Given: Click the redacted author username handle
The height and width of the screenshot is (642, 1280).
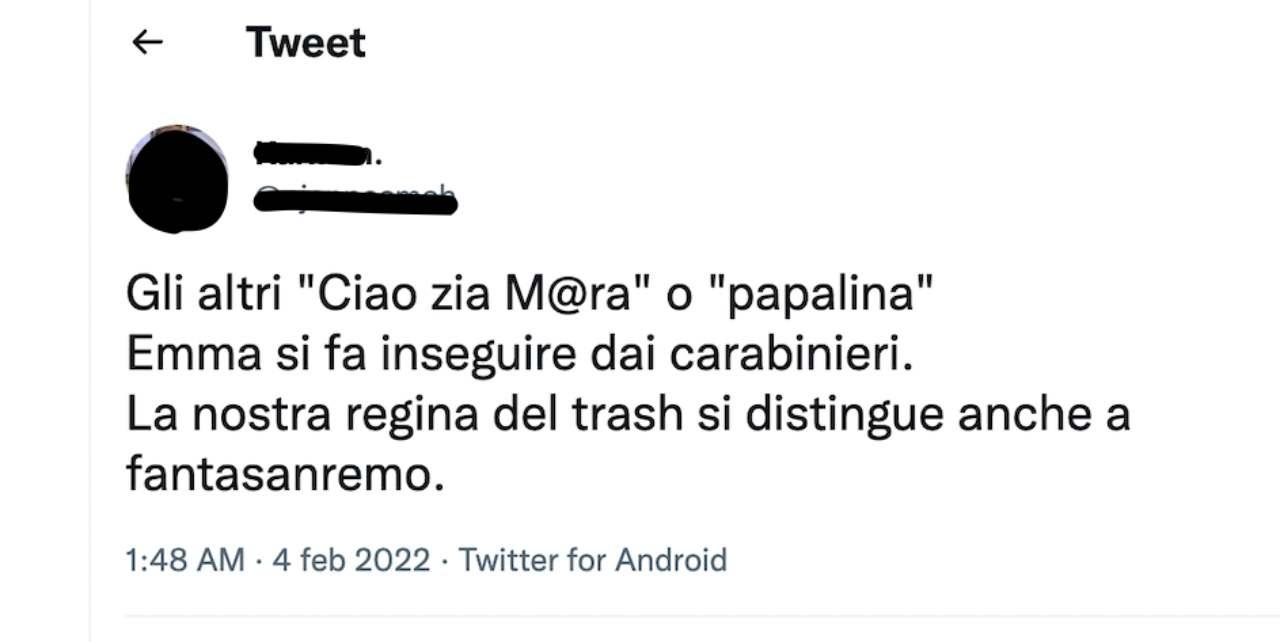Looking at the screenshot, I should point(355,201).
